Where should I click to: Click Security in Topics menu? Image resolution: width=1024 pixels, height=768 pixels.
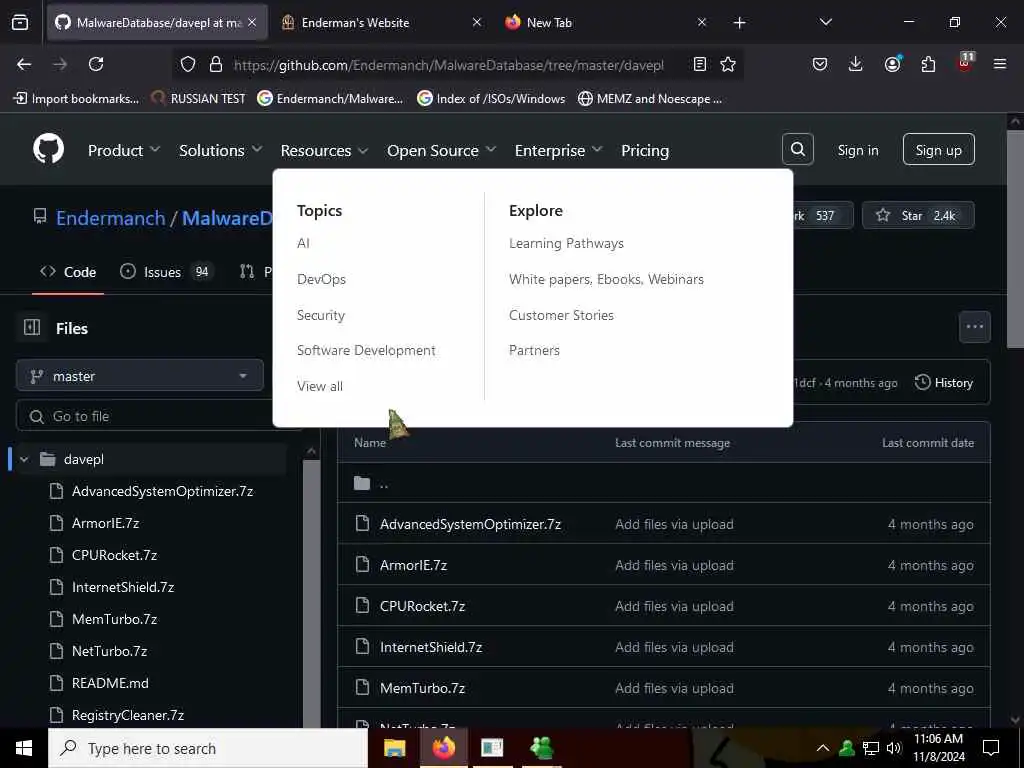tap(321, 315)
